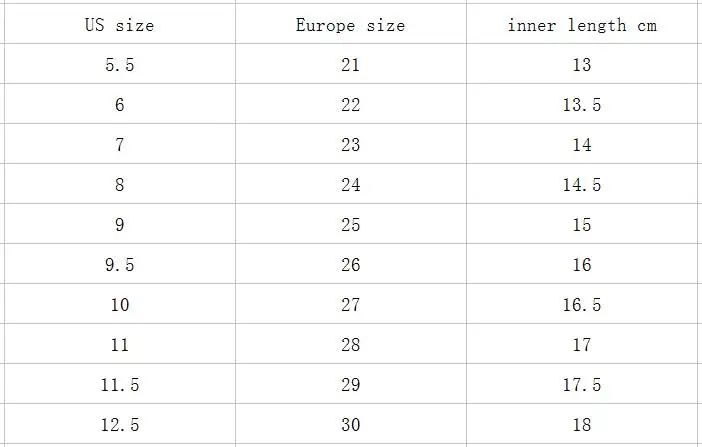Click inner length cell showing 17.5
This screenshot has width=702, height=447.
click(582, 385)
